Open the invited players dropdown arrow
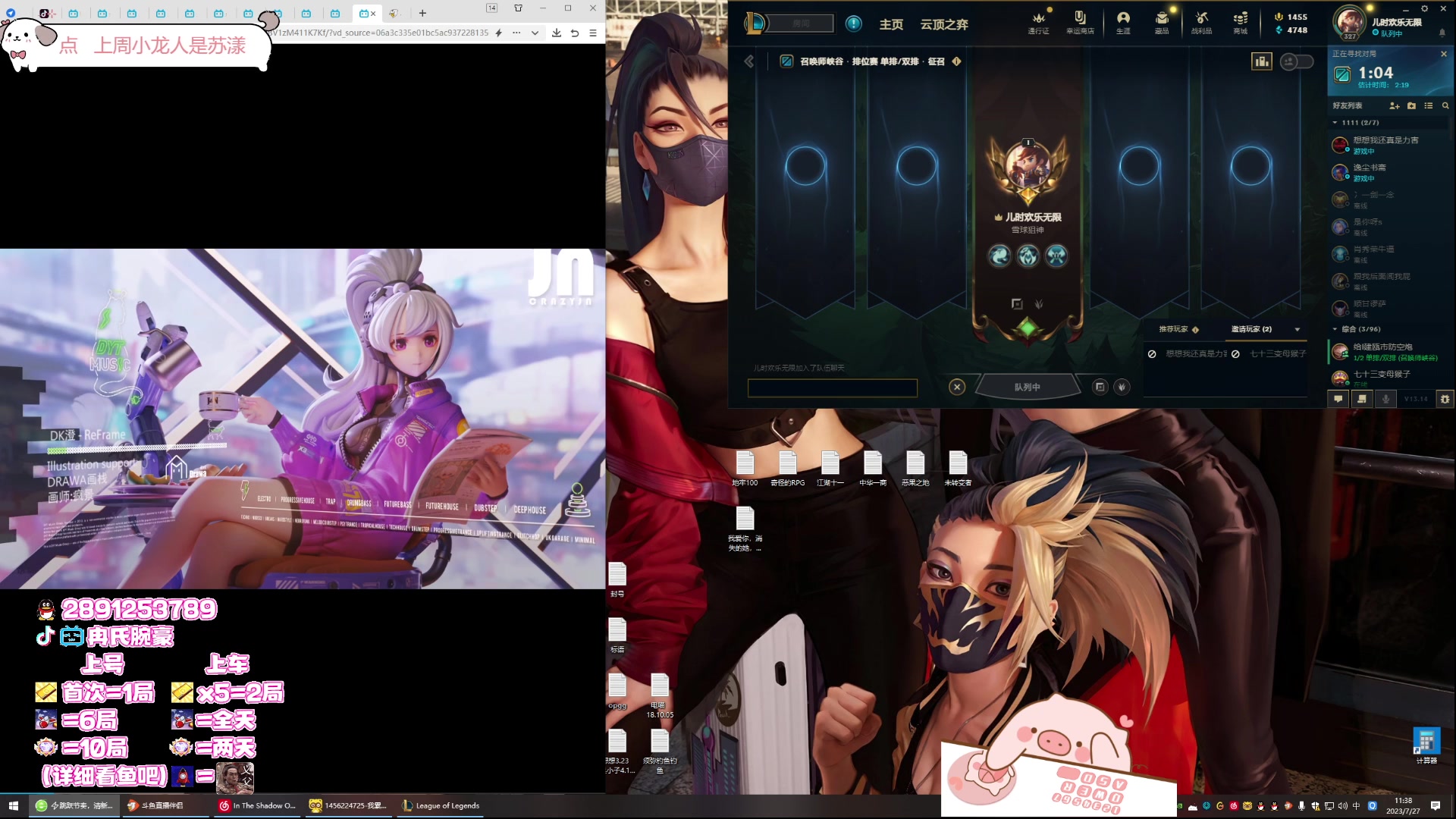The height and width of the screenshot is (819, 1456). coord(1298,329)
